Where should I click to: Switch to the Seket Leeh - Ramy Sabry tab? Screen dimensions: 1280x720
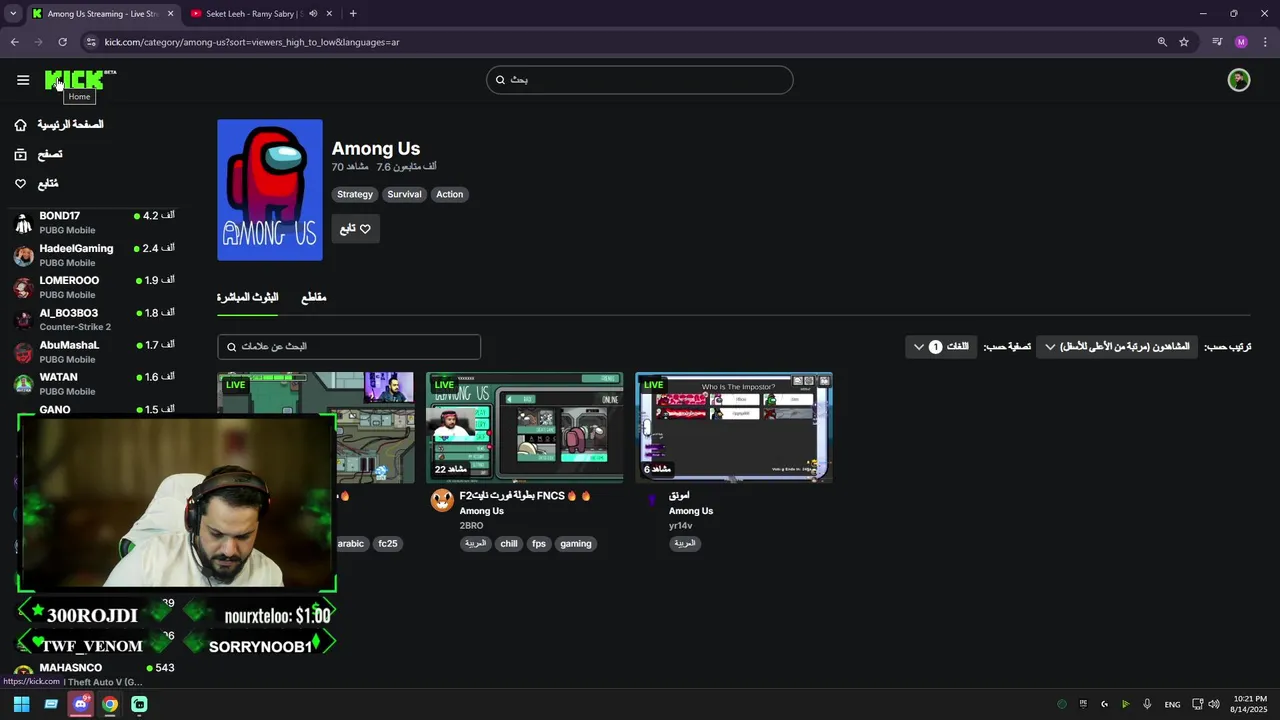tap(262, 14)
